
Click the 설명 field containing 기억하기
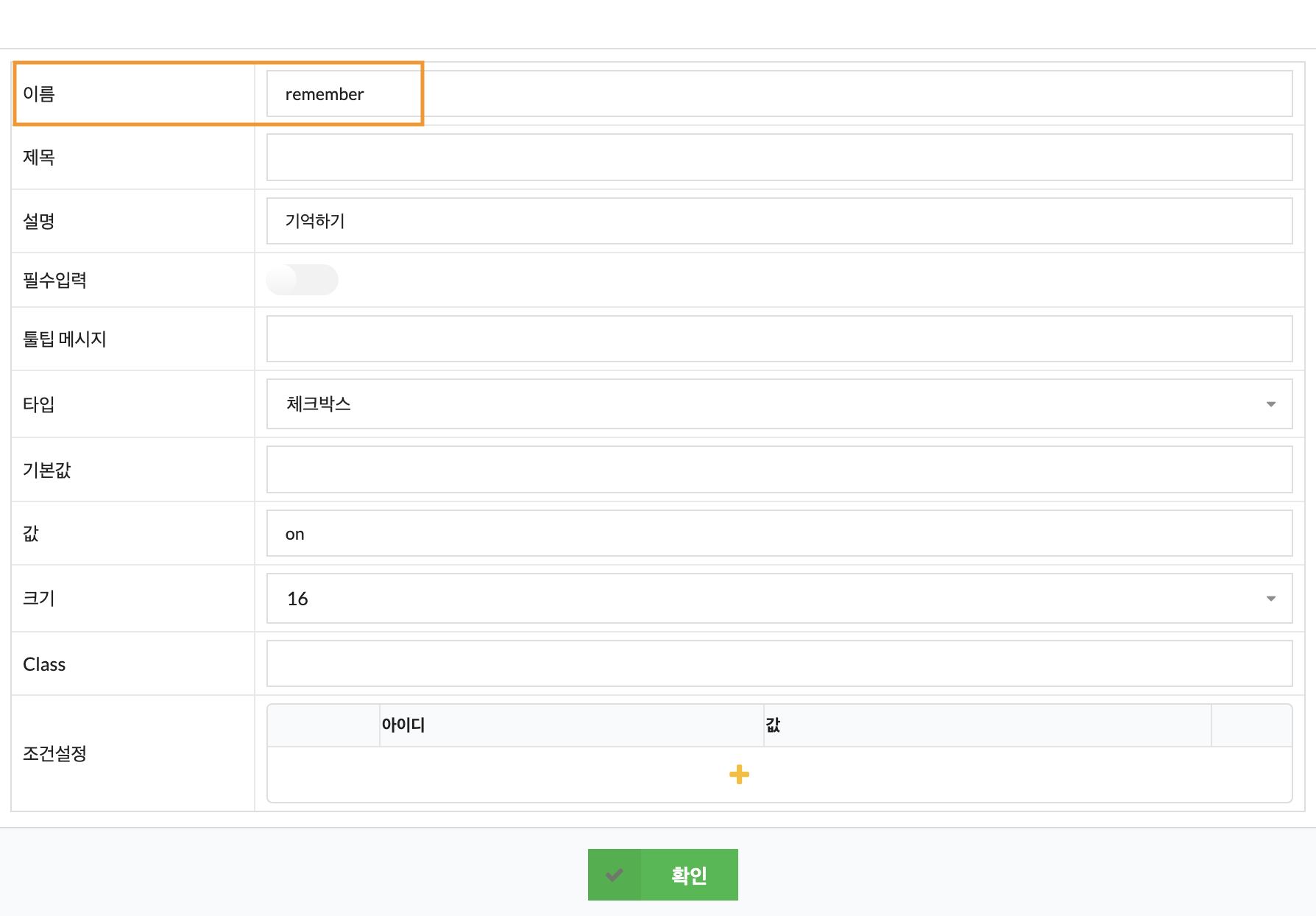pos(779,221)
